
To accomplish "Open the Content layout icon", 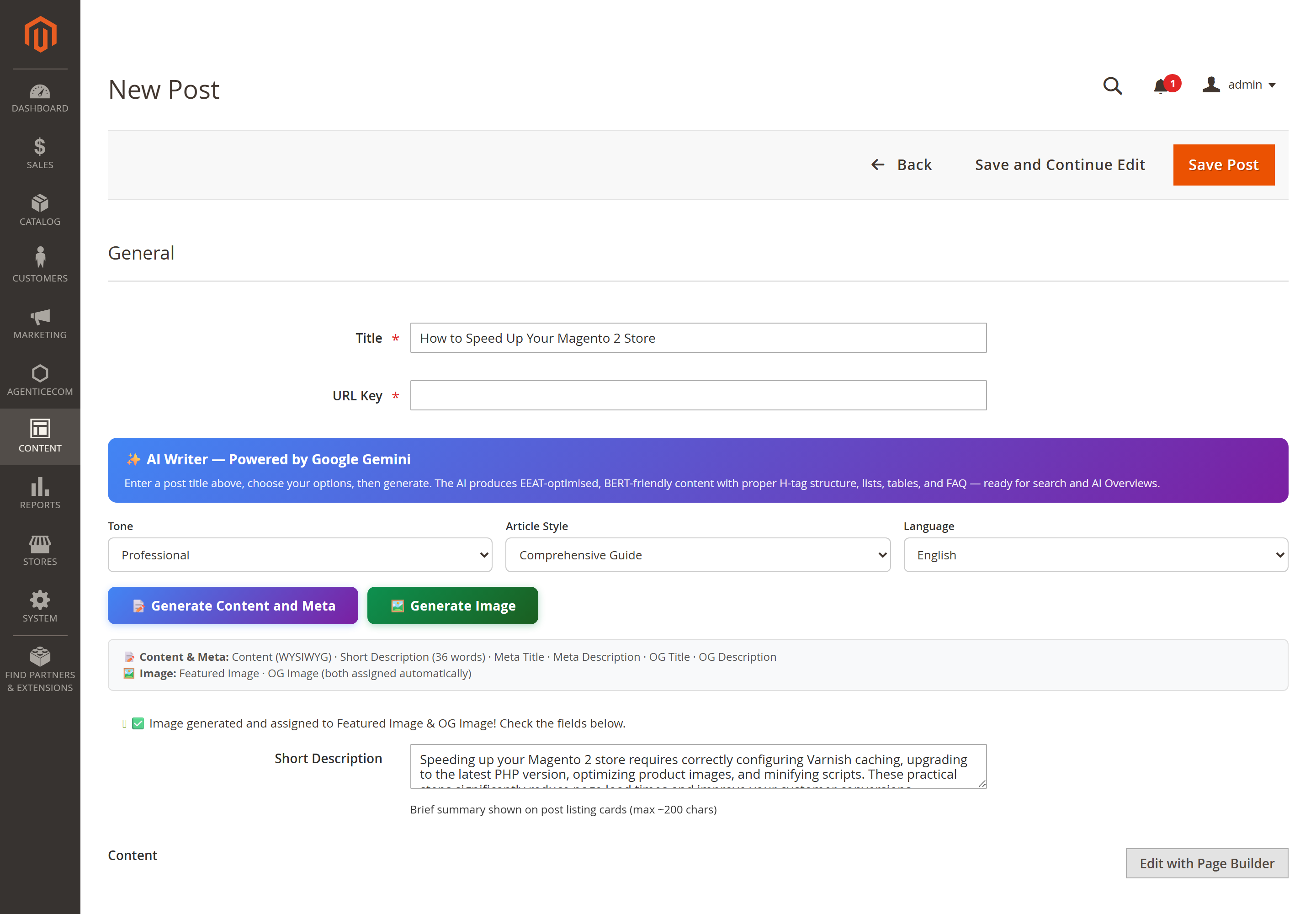I will click(x=40, y=428).
